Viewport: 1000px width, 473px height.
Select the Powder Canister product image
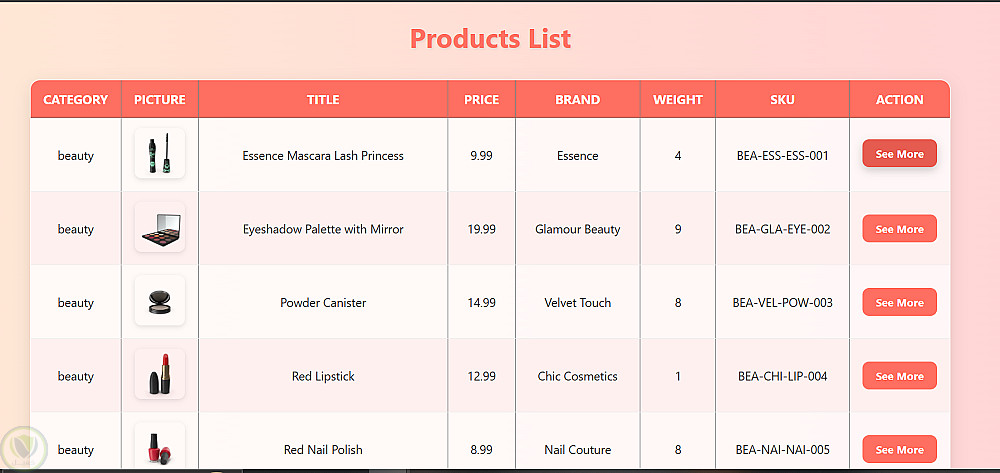(x=160, y=302)
